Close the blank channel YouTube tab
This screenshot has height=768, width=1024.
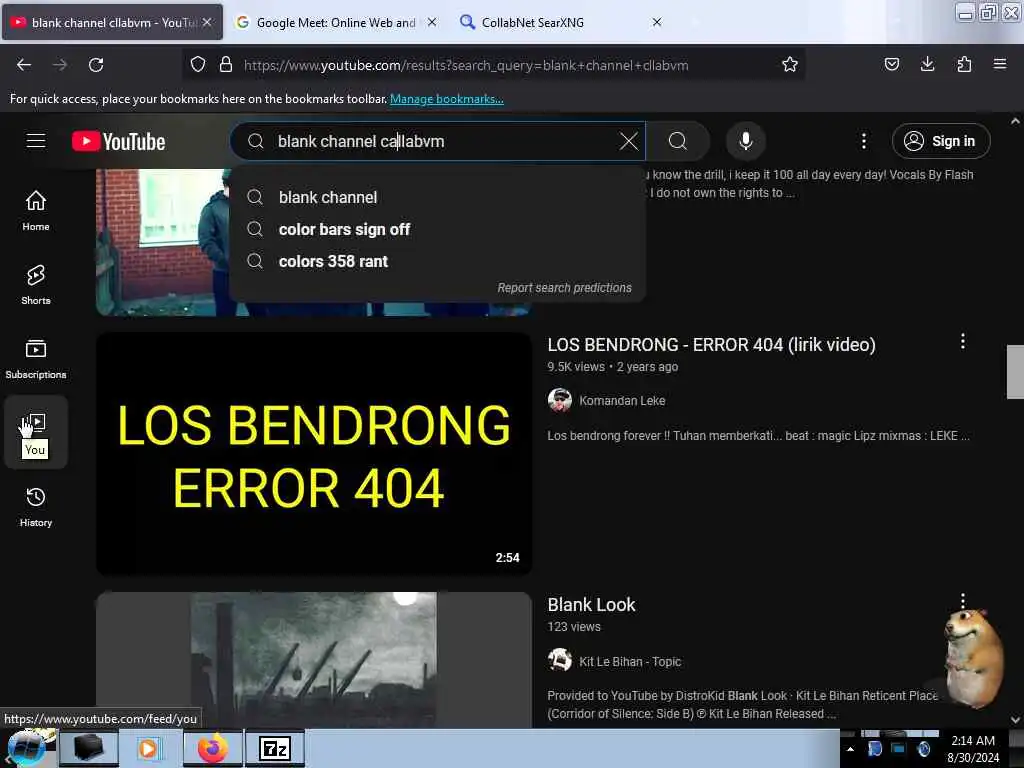(207, 22)
